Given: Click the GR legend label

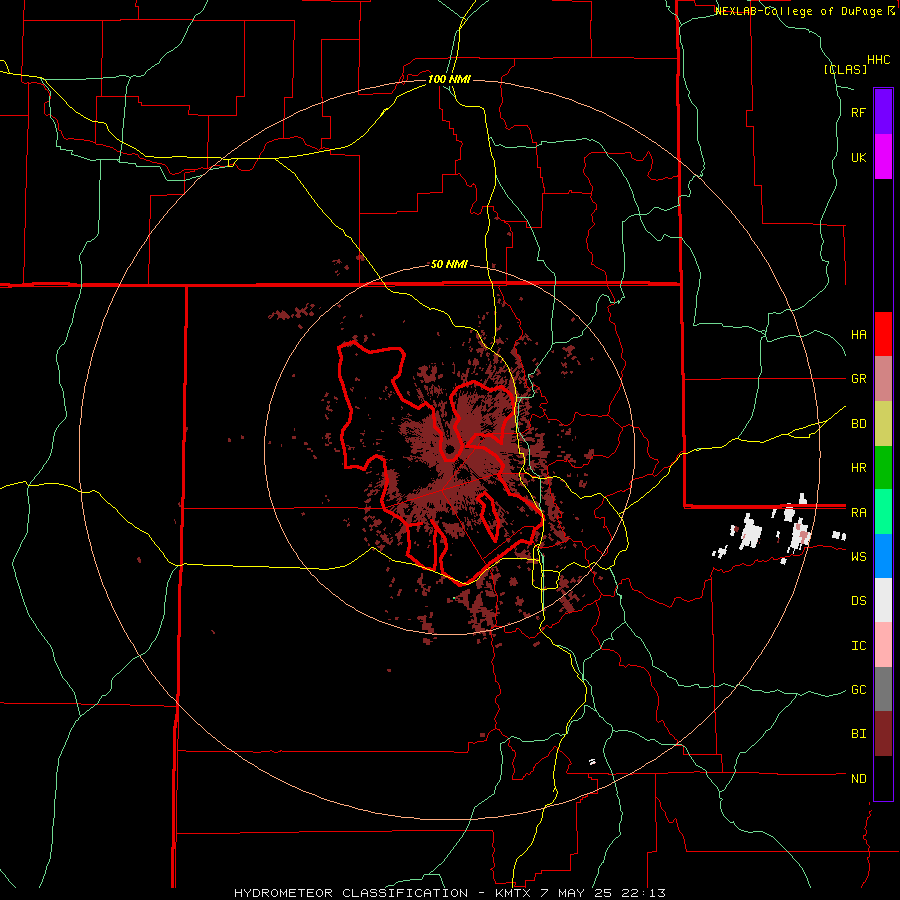Looking at the screenshot, I should [858, 379].
